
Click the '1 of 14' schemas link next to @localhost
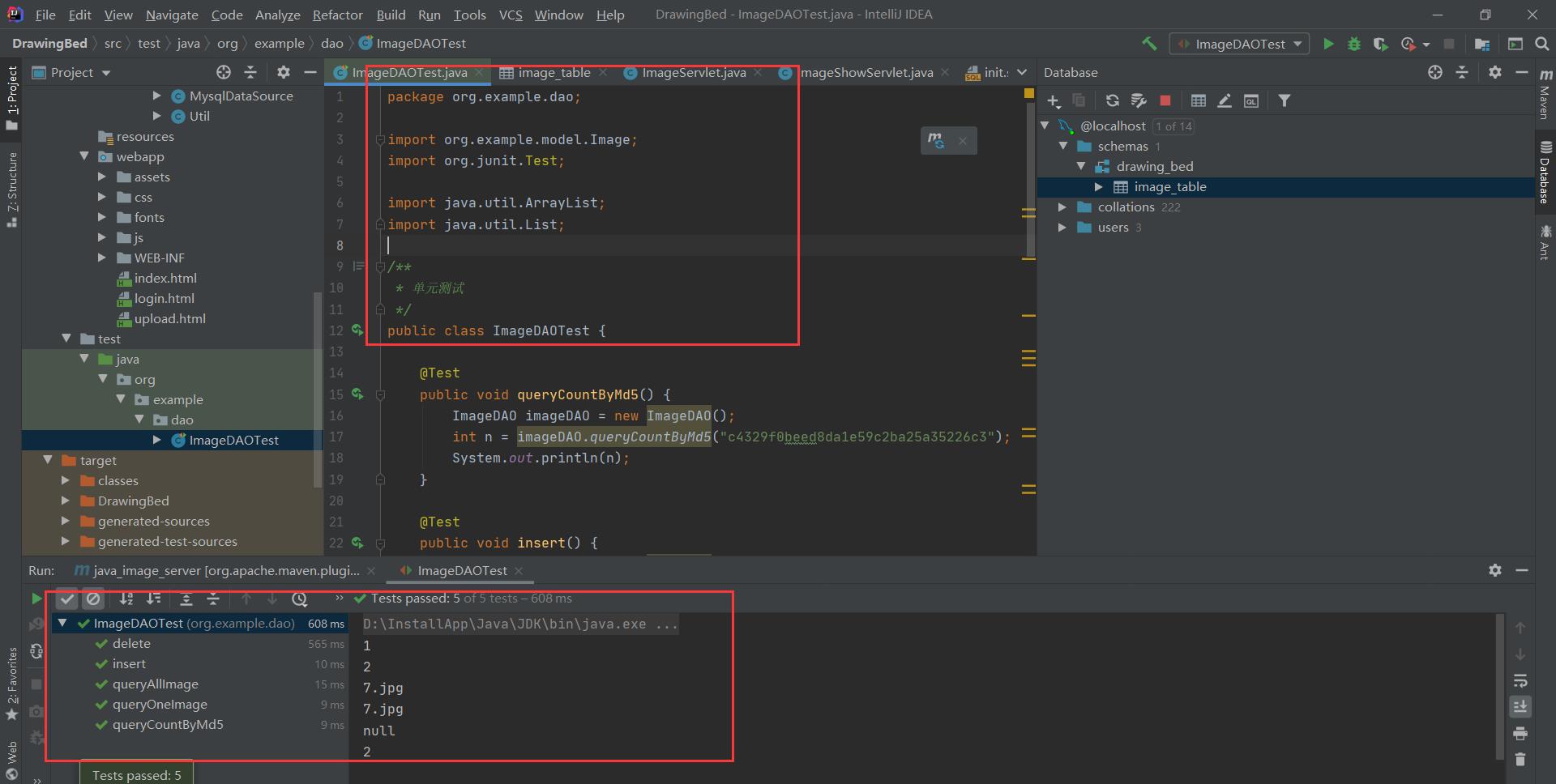[1174, 126]
